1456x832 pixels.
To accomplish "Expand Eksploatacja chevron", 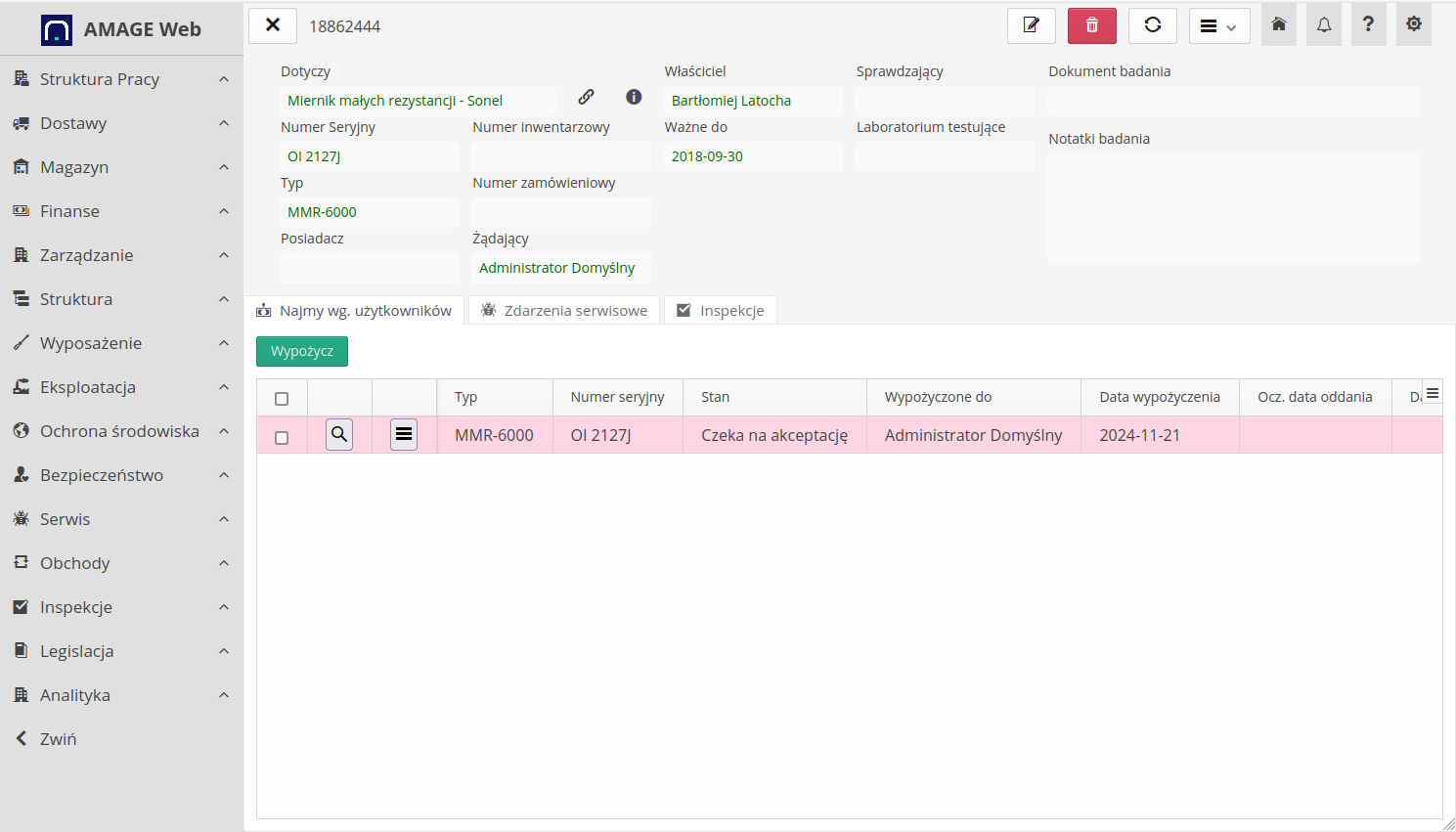I will 224,387.
